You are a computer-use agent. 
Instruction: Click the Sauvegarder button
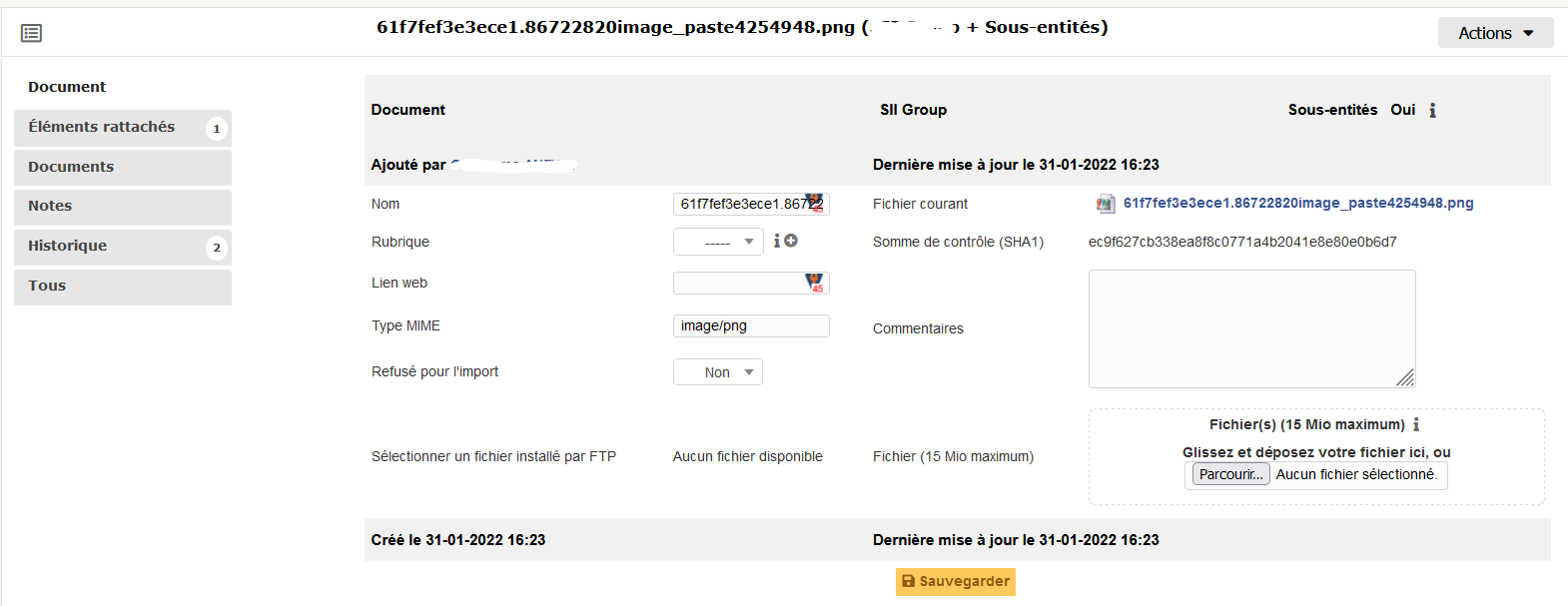(x=955, y=581)
